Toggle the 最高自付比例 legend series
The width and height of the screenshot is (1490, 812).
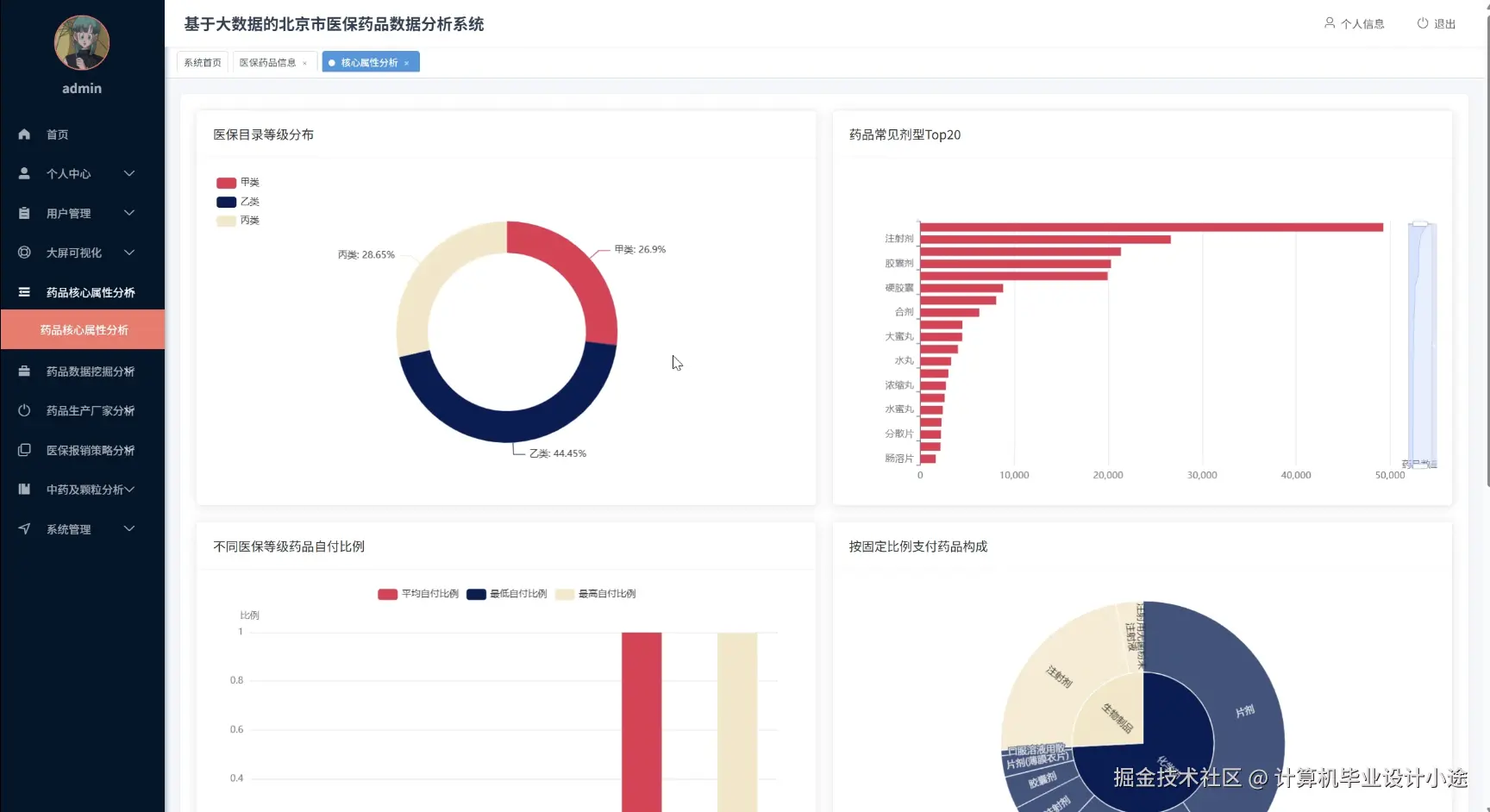coord(596,594)
